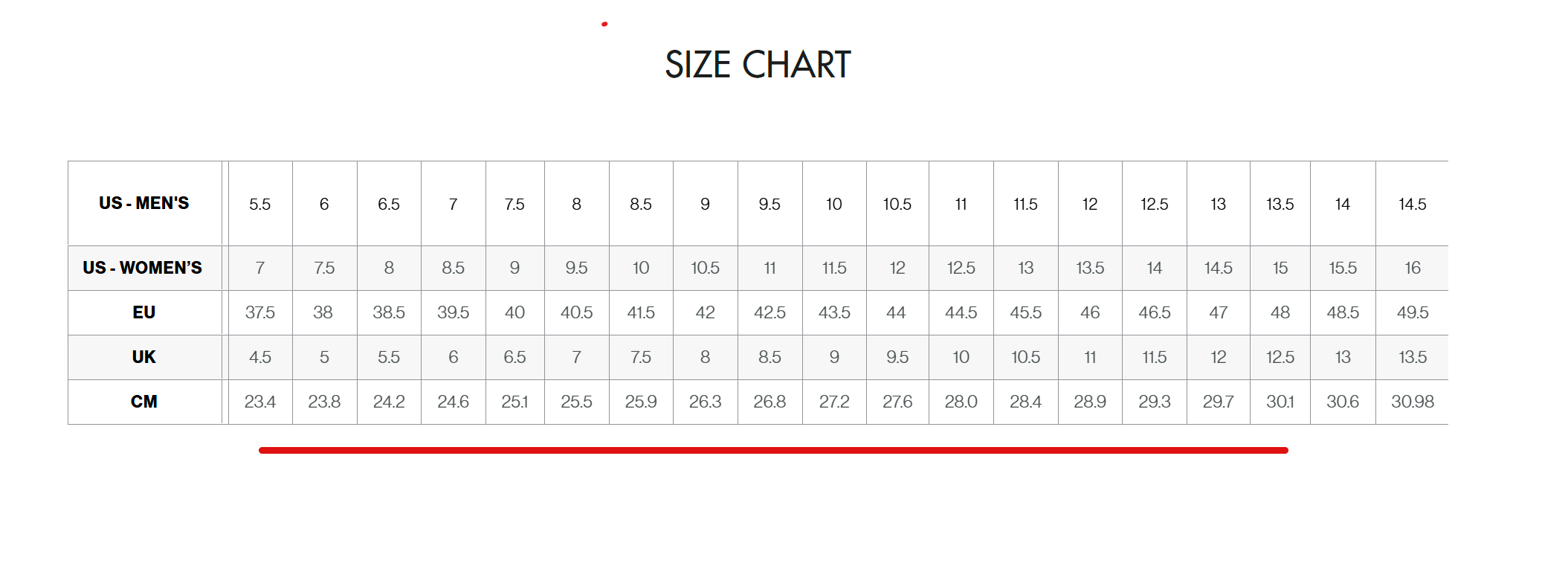Click the 44 cell in the EU row
This screenshot has width=1568, height=572.
pyautogui.click(x=897, y=312)
